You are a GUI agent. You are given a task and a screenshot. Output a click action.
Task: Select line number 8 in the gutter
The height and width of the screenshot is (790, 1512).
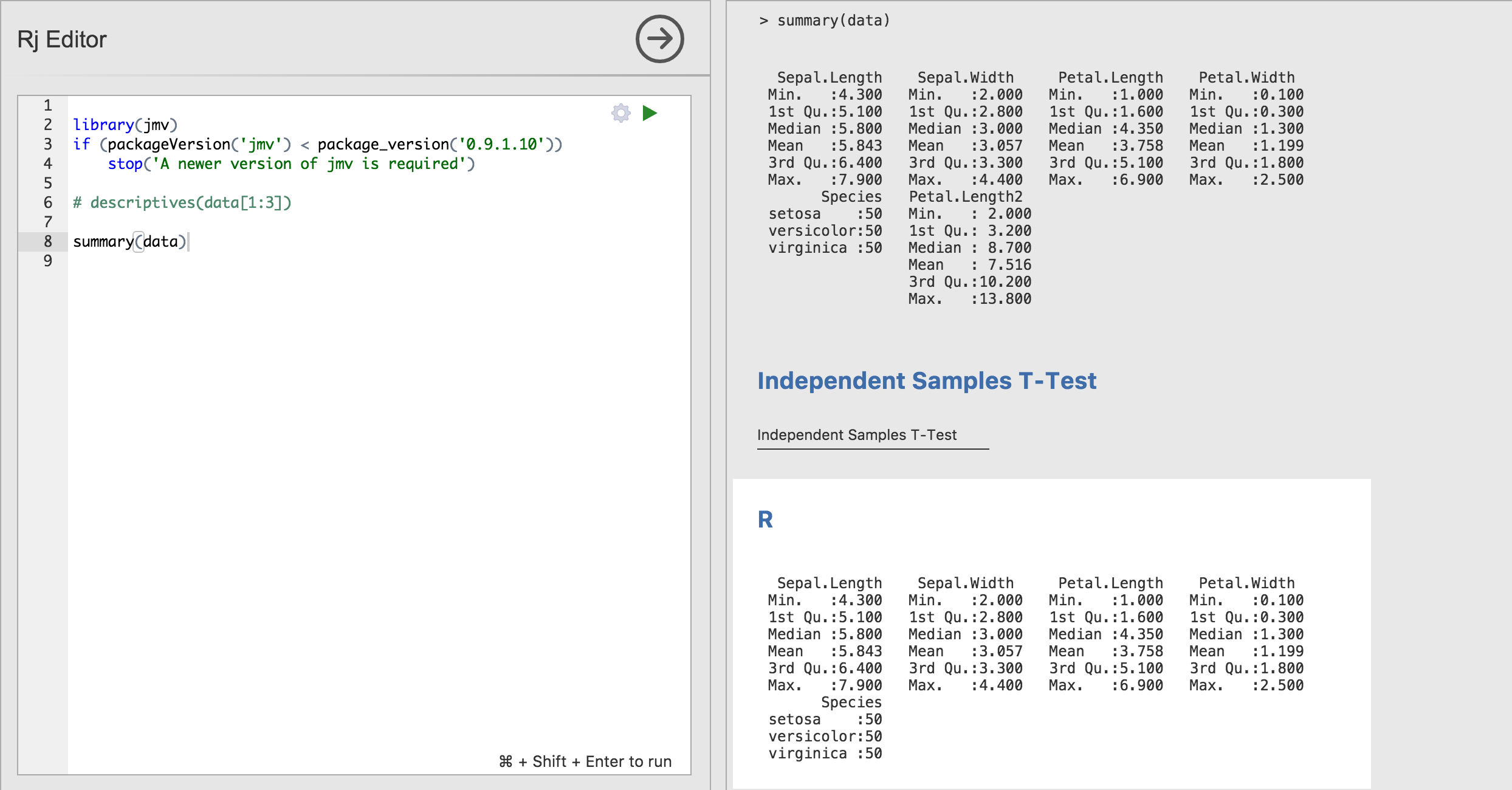coord(47,241)
